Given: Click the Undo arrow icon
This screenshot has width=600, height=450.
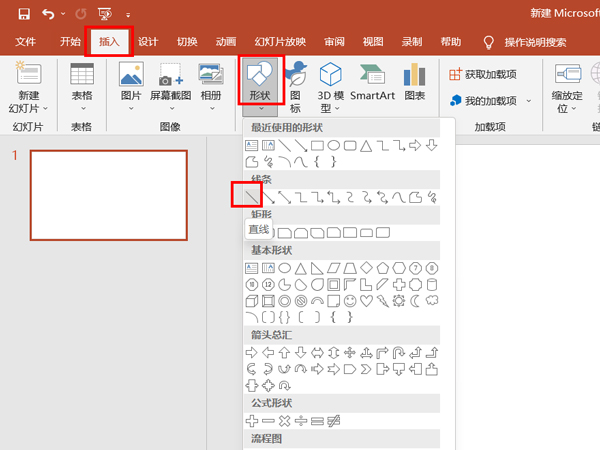Looking at the screenshot, I should (50, 14).
